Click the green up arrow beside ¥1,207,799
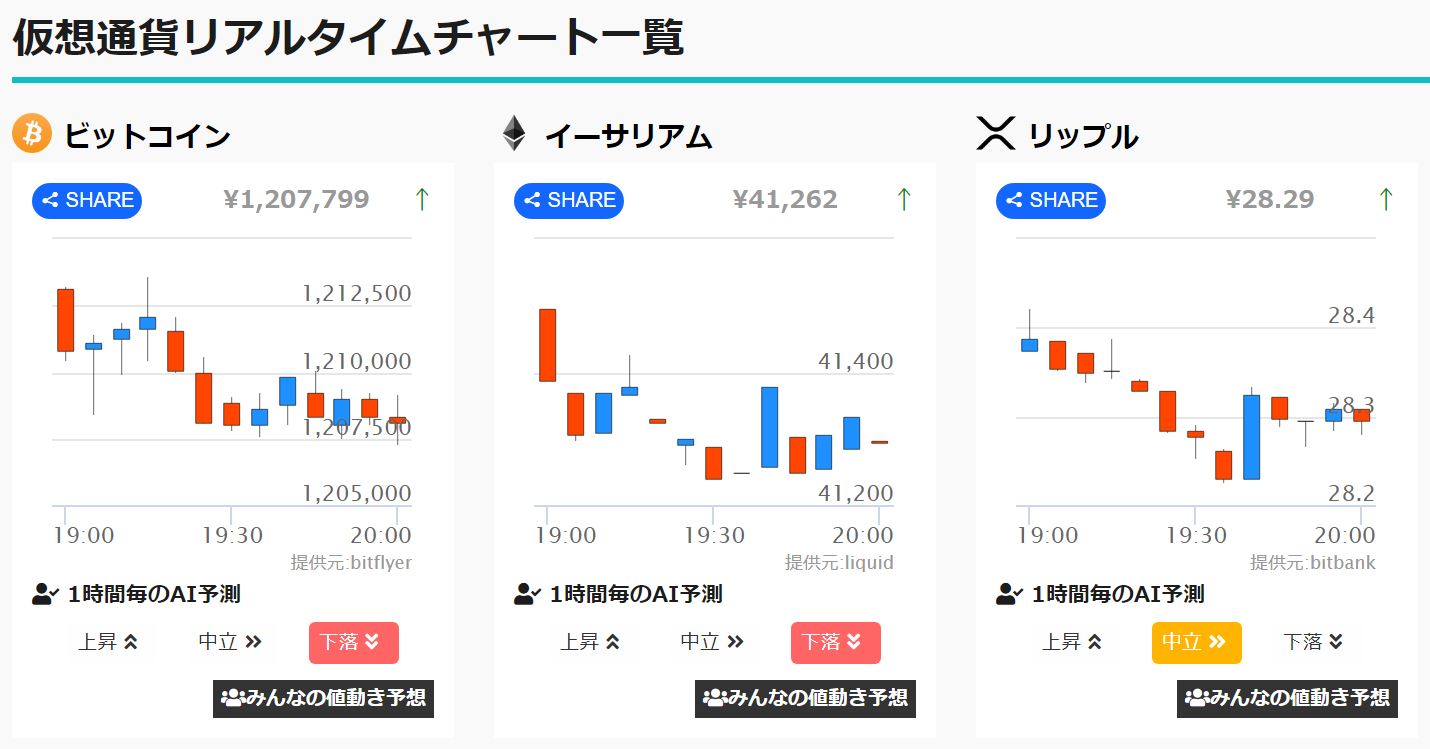This screenshot has height=749, width=1430. pos(422,200)
